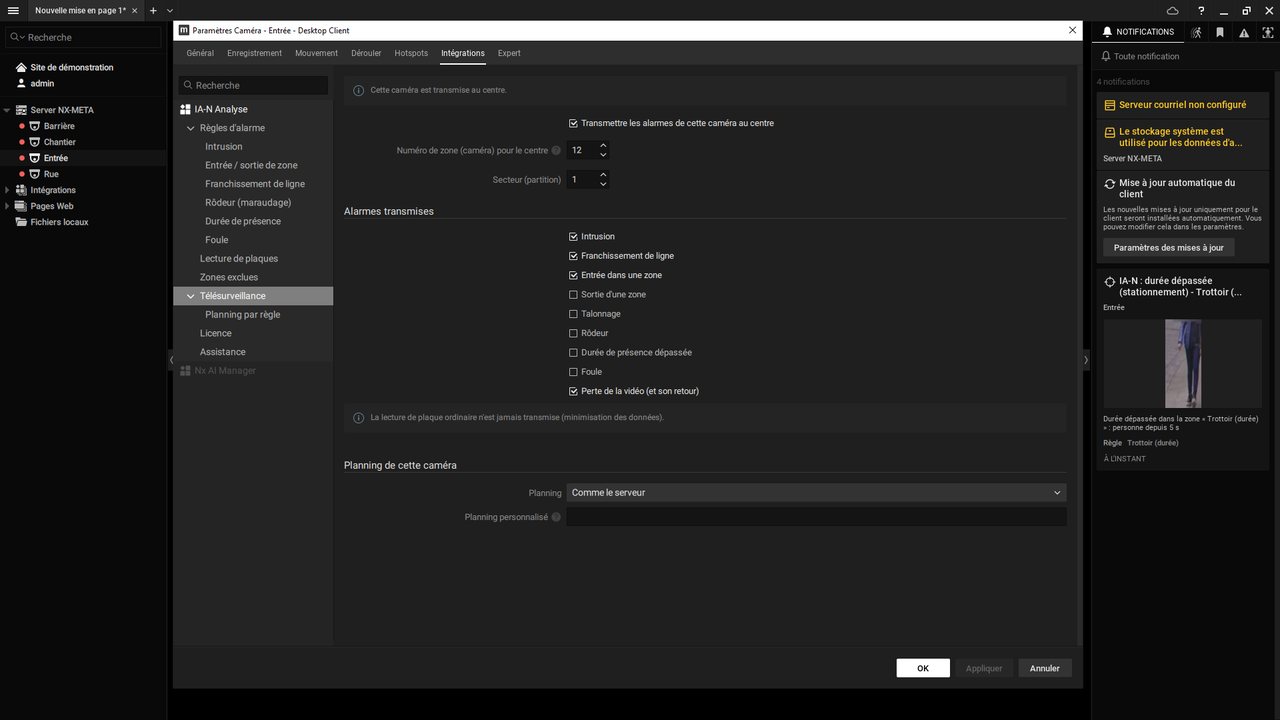The width and height of the screenshot is (1280, 720).
Task: Click help icon beside Numéro de zone
Action: [x=556, y=151]
